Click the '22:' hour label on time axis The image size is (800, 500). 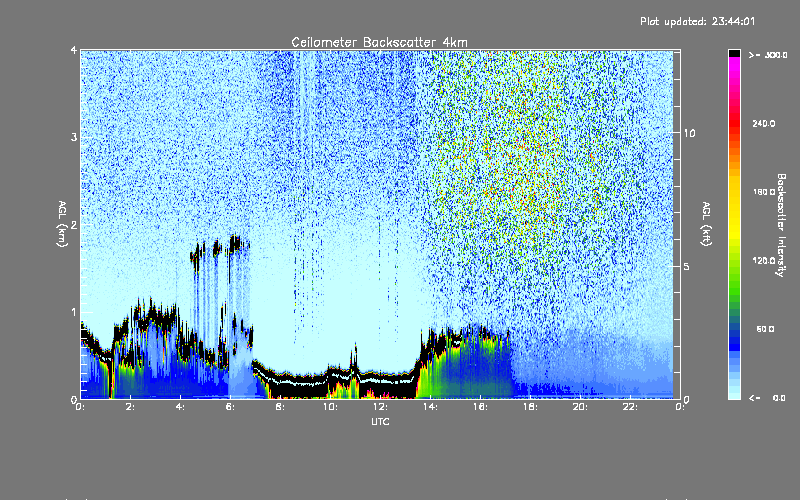pos(630,407)
